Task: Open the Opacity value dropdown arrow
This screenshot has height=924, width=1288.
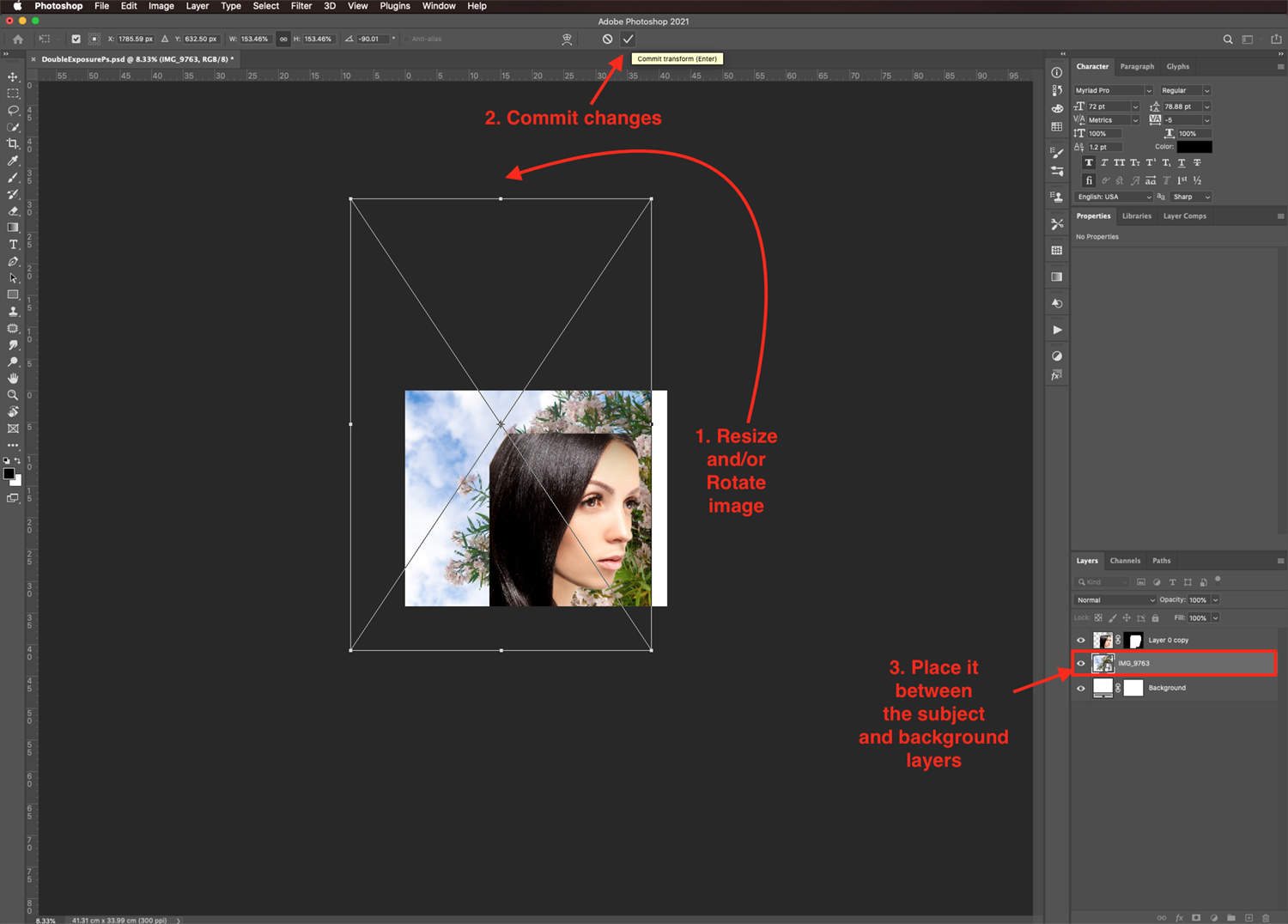Action: (x=1215, y=600)
